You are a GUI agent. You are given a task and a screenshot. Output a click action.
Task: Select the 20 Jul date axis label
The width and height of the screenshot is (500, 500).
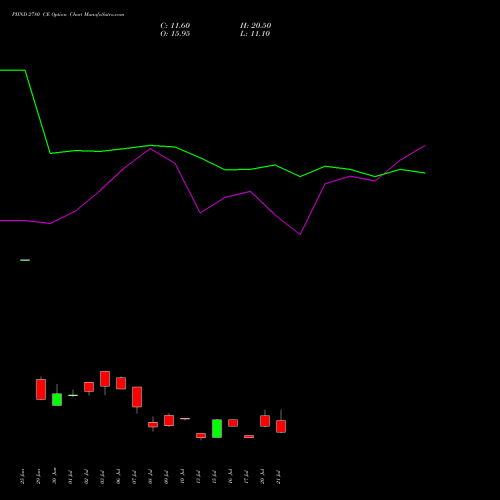(262, 476)
